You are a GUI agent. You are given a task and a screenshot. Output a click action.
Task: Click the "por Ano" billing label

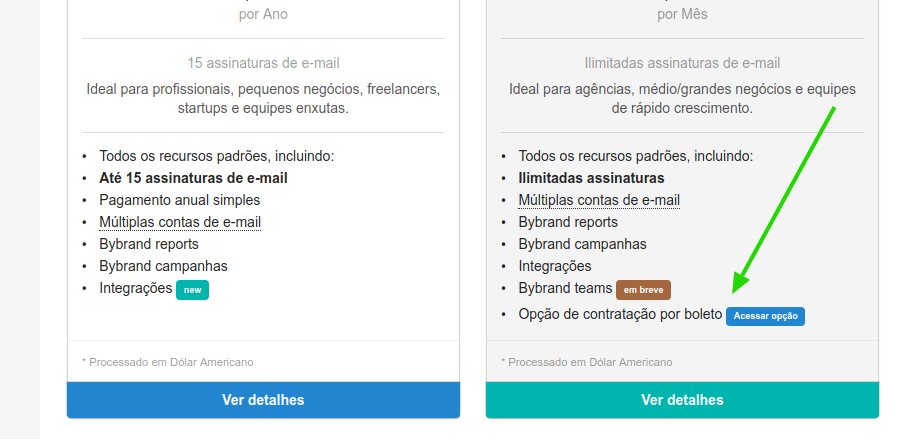tap(263, 14)
